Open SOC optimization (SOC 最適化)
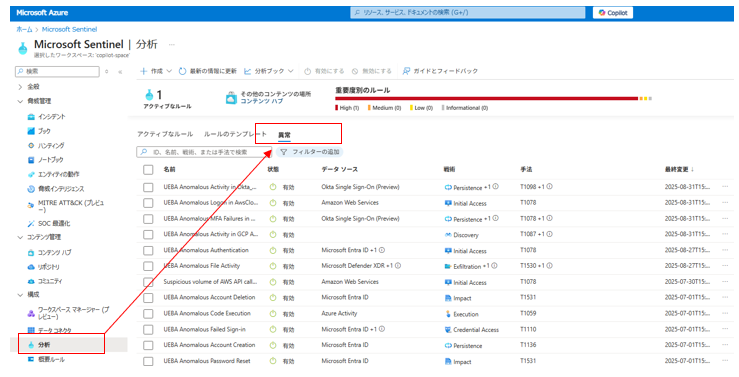The height and width of the screenshot is (377, 739). 49,223
